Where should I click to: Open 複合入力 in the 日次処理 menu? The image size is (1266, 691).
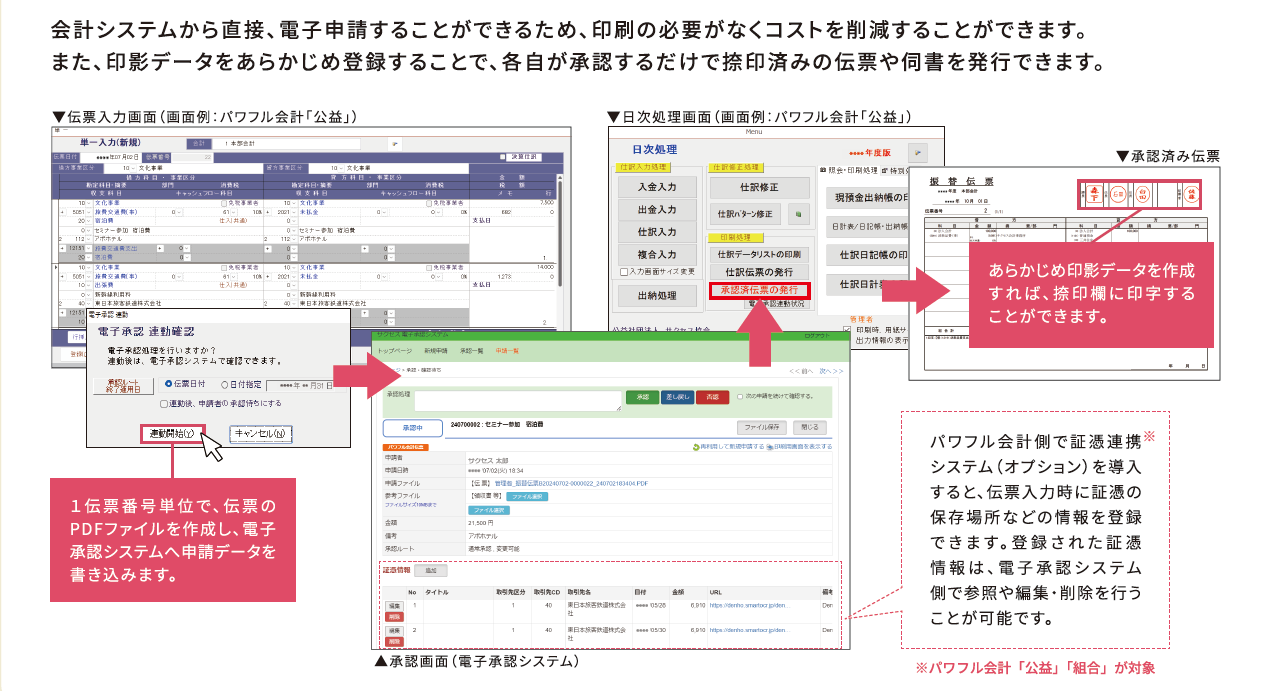[657, 255]
